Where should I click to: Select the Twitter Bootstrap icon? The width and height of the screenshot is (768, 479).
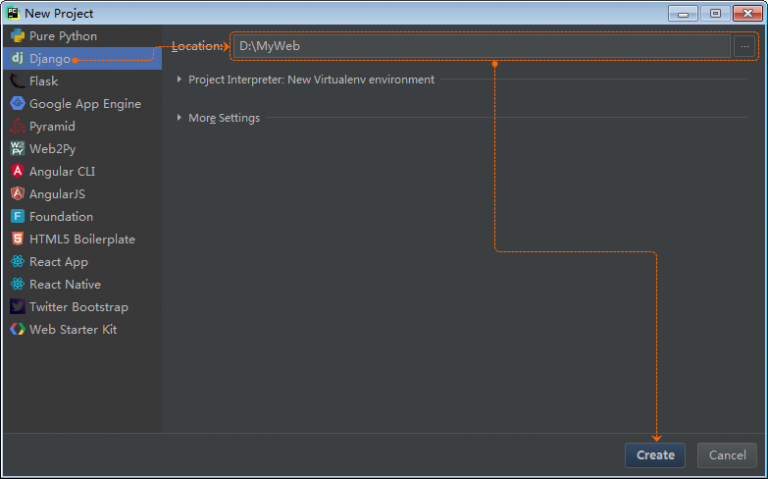(x=17, y=307)
